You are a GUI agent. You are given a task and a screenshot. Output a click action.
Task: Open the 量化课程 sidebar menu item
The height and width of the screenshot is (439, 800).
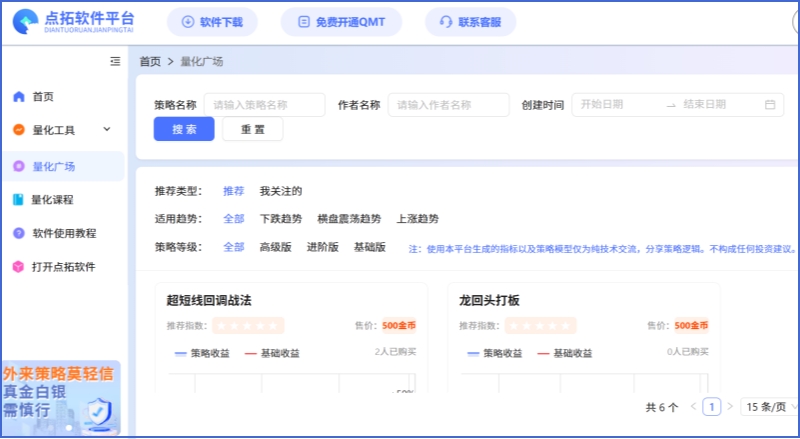(x=64, y=200)
